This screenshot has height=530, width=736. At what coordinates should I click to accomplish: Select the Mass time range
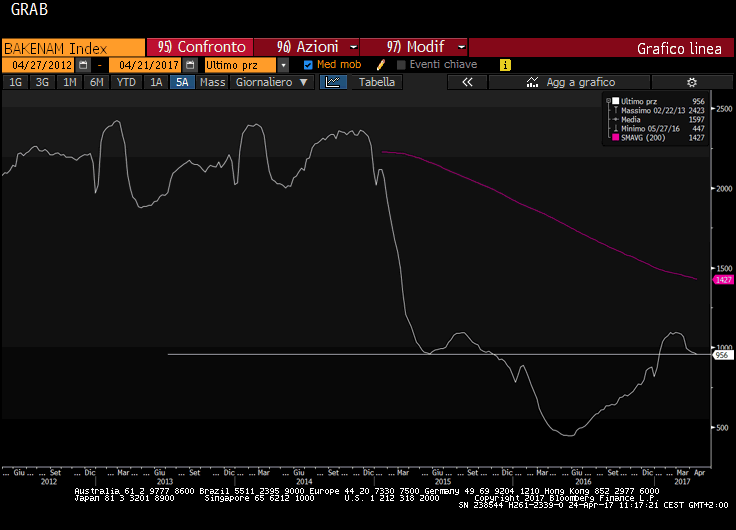212,82
